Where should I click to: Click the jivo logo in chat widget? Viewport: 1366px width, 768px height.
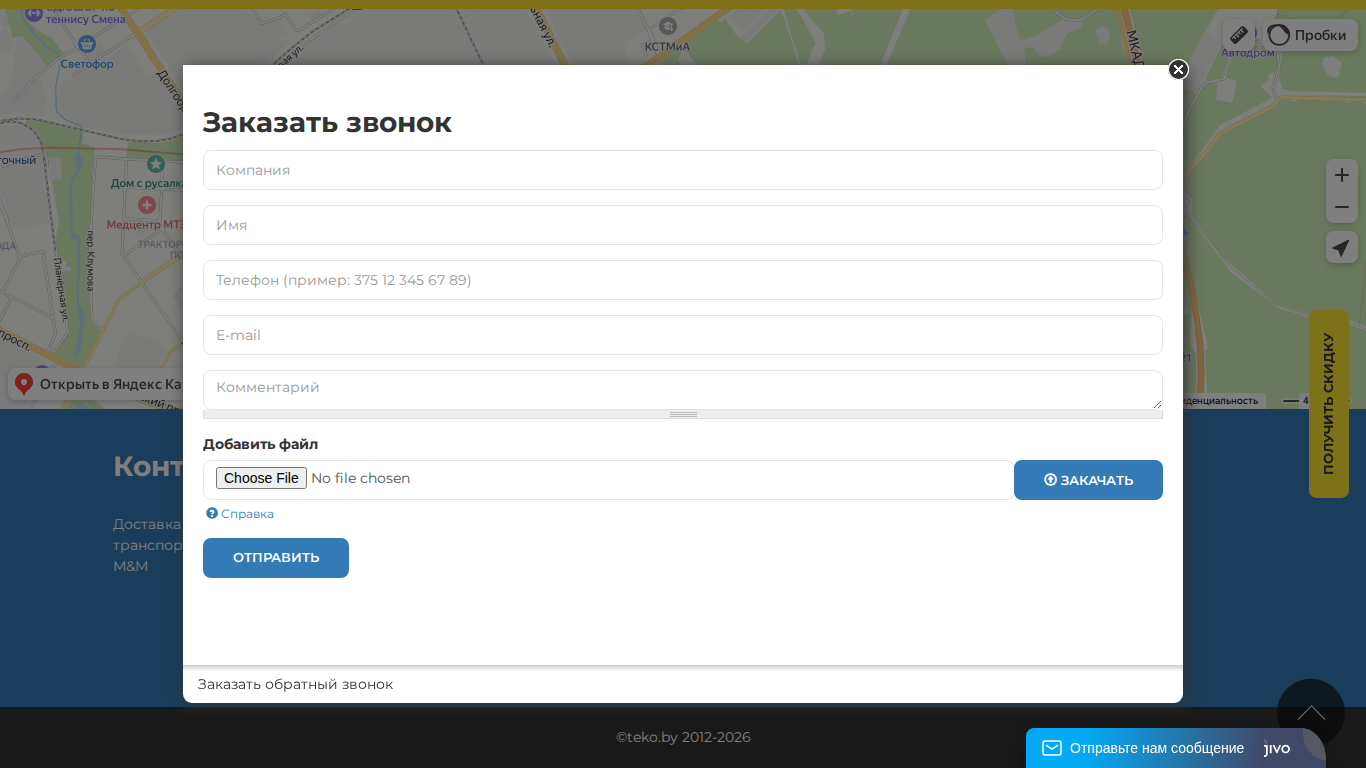pyautogui.click(x=1277, y=748)
